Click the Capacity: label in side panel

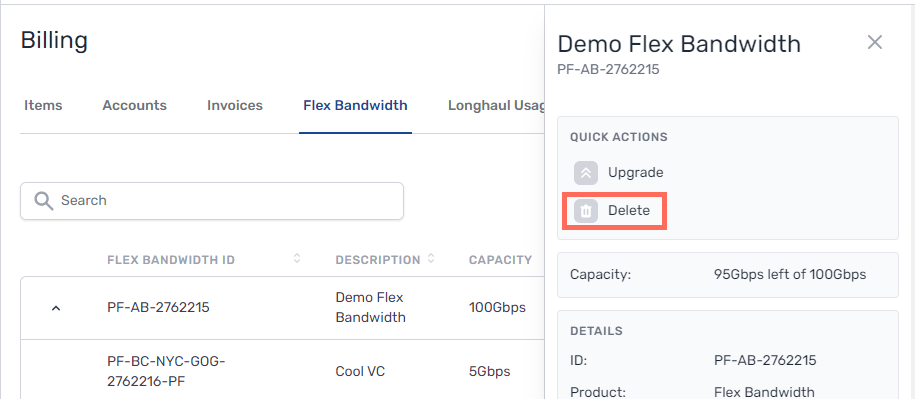coord(600,274)
